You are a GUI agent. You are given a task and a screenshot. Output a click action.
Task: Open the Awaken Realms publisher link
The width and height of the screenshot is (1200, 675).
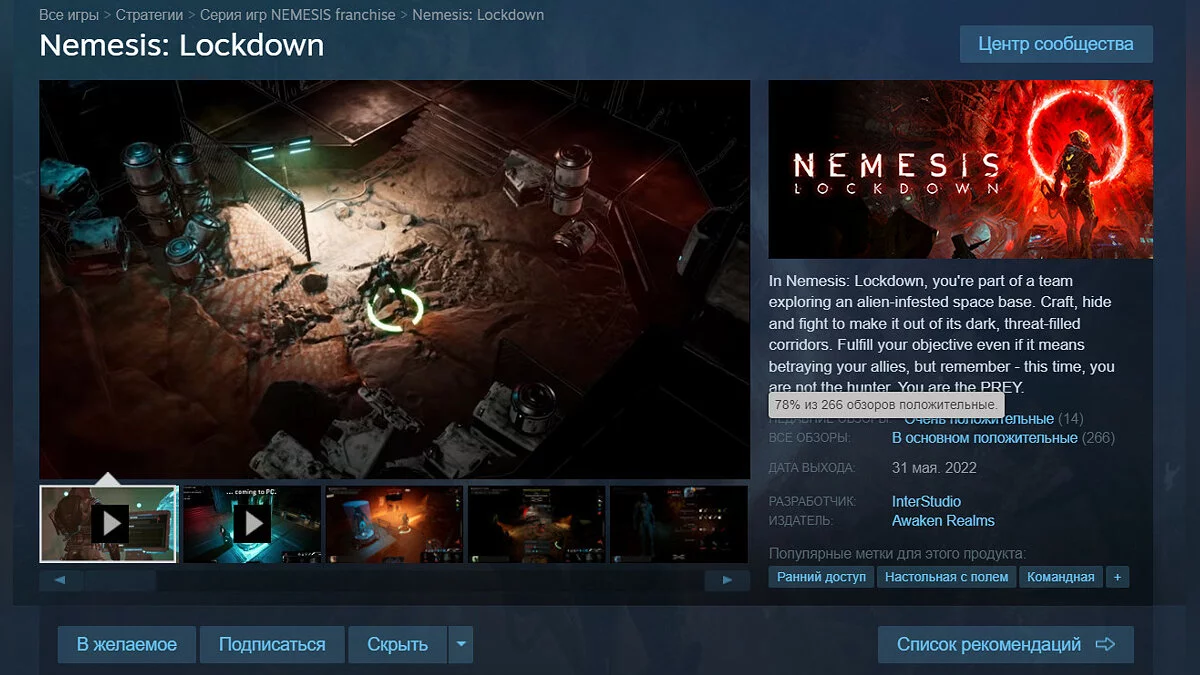pyautogui.click(x=943, y=520)
